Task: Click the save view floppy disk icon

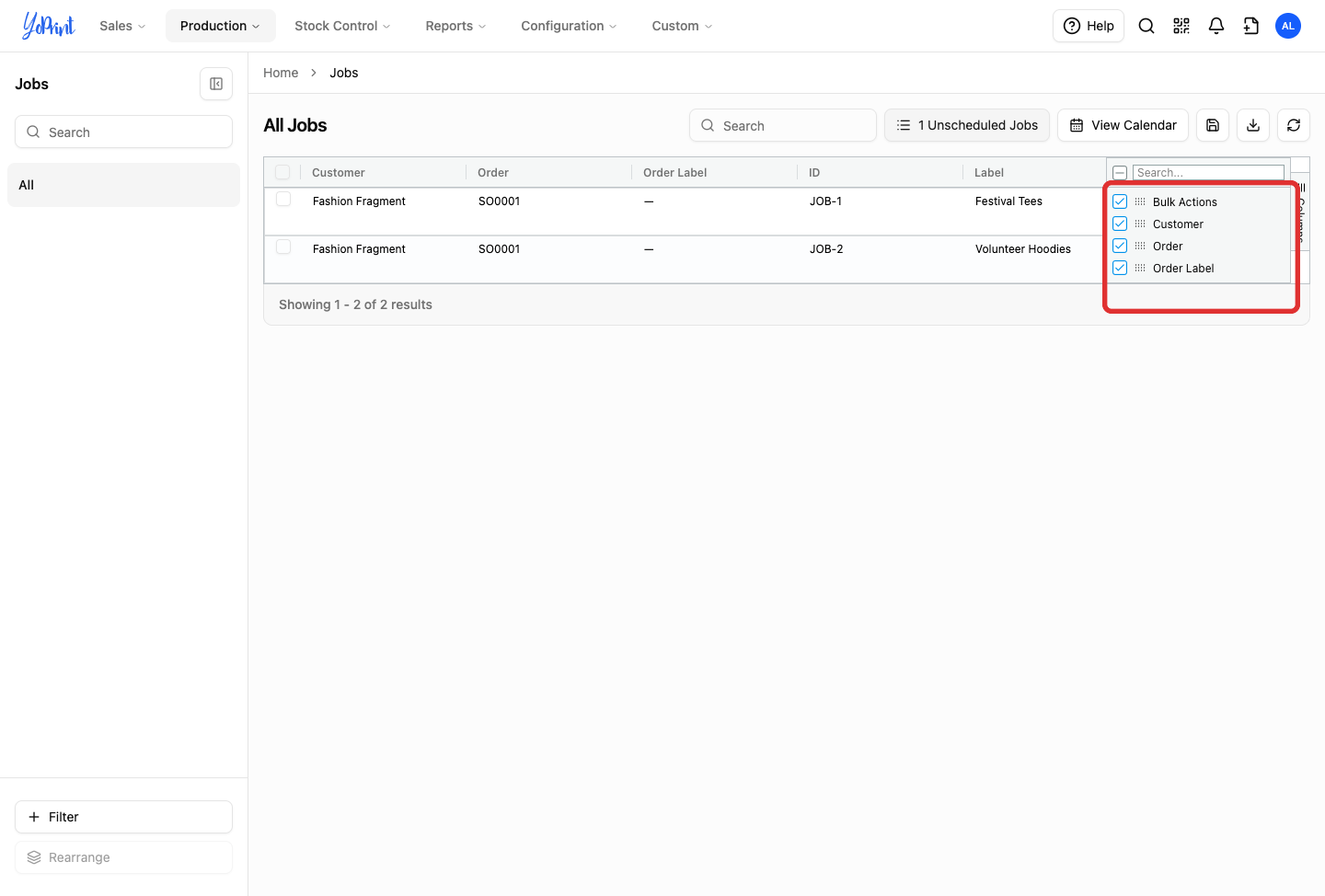Action: [1213, 125]
